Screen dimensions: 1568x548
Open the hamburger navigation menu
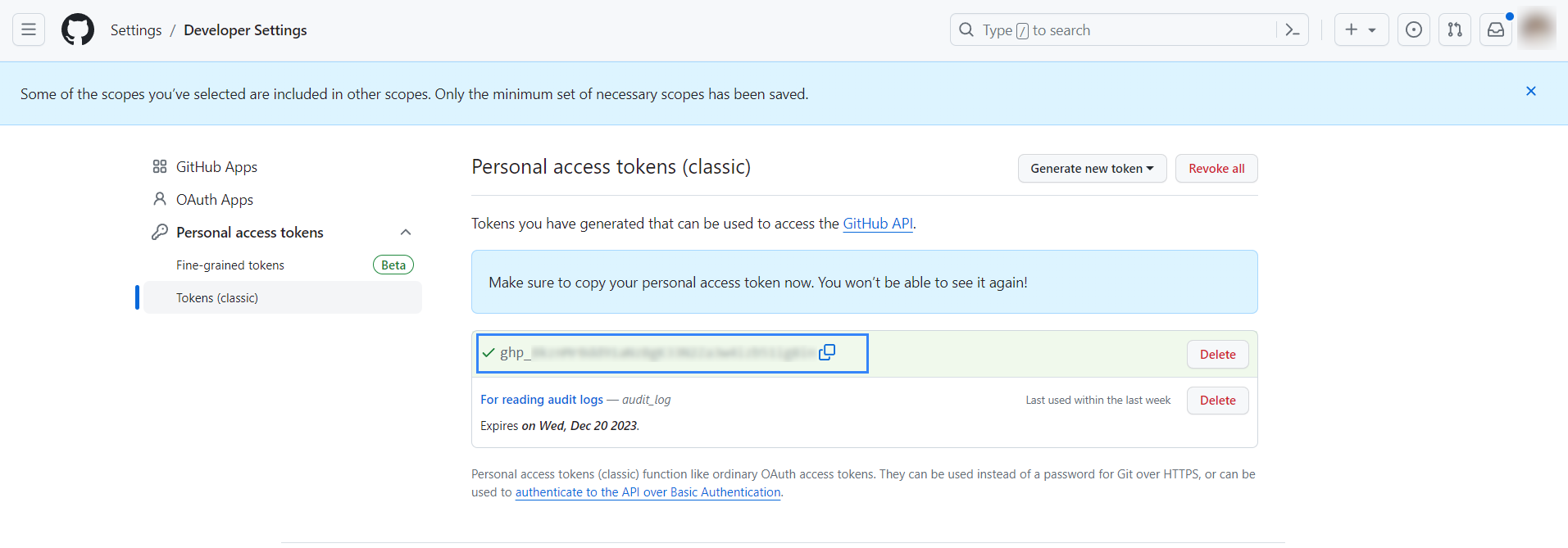[x=29, y=30]
